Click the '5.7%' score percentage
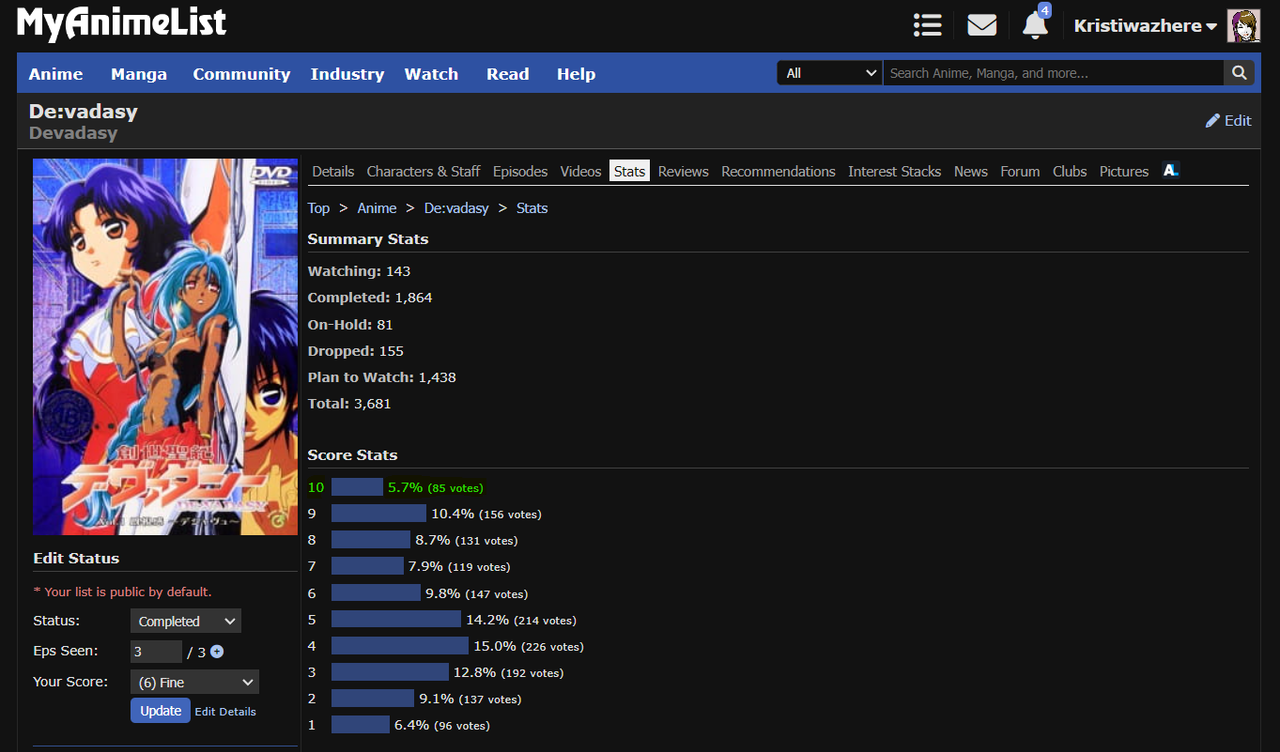 405,487
